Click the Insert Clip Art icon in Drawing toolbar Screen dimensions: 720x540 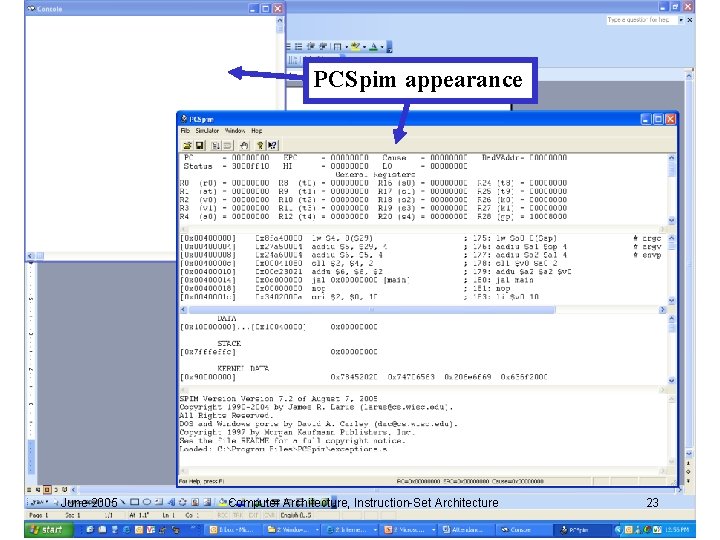pyautogui.click(x=195, y=502)
